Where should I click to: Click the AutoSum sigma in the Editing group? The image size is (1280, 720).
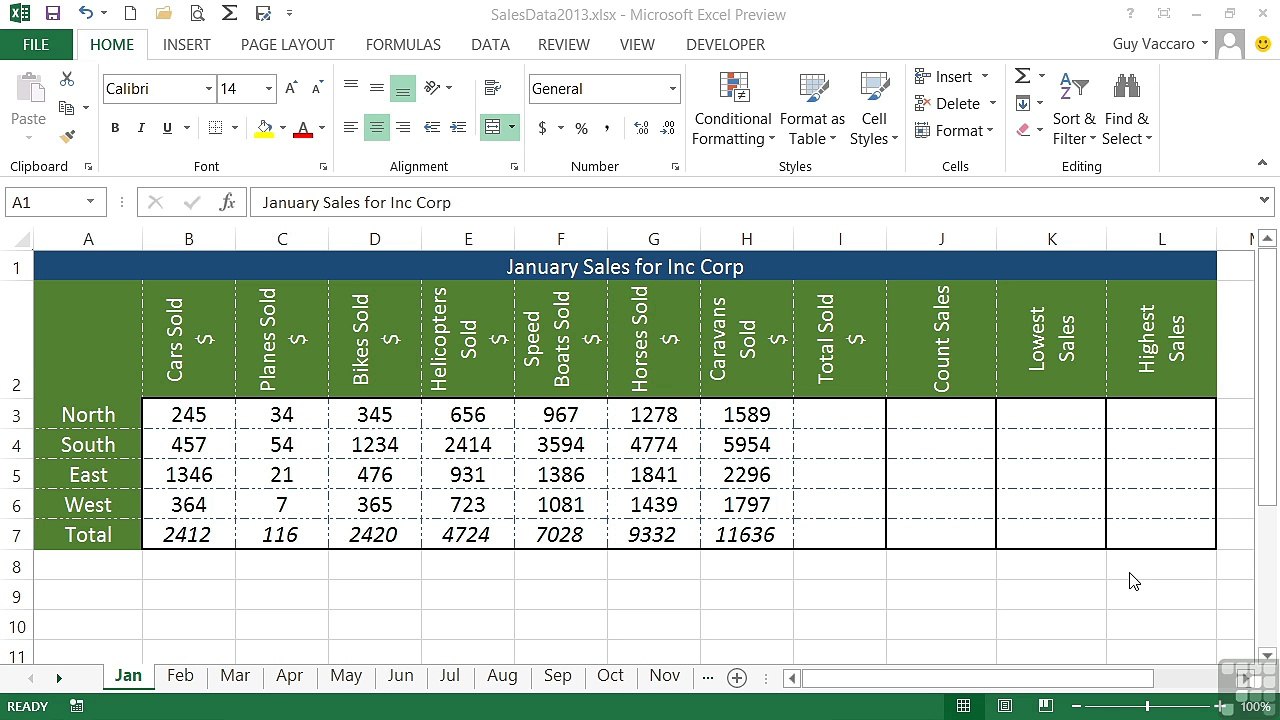(x=1022, y=76)
